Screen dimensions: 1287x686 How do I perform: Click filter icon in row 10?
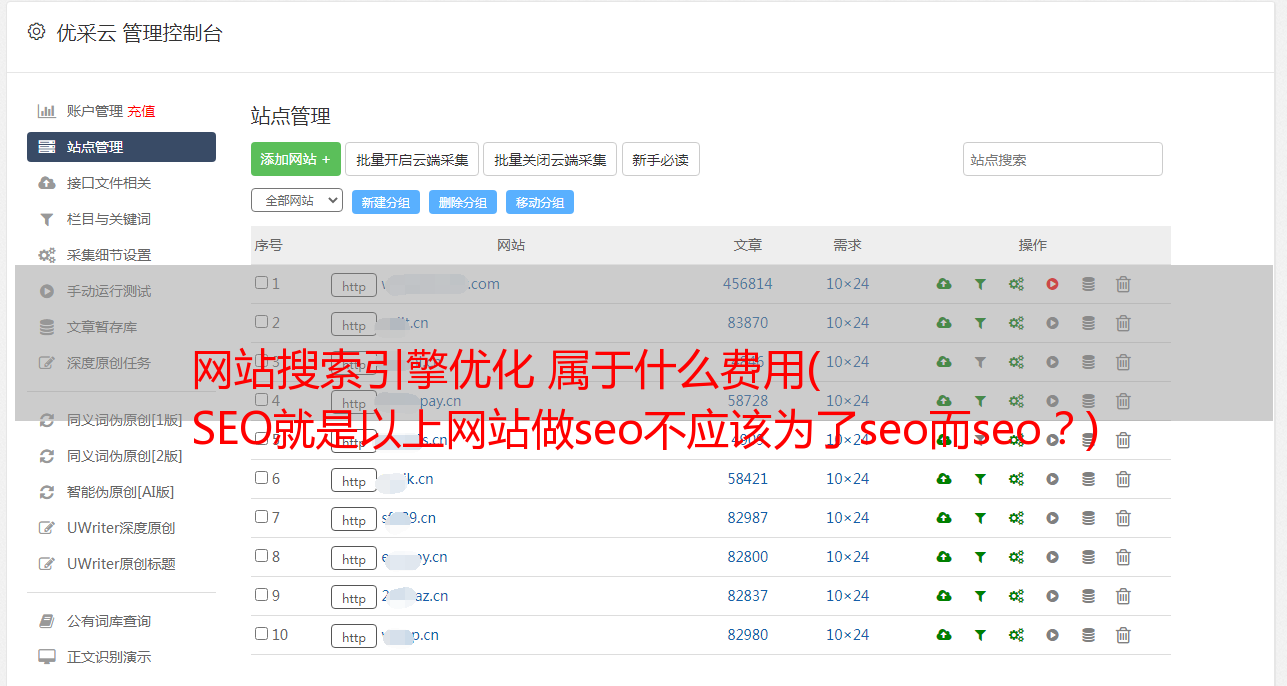pos(980,635)
